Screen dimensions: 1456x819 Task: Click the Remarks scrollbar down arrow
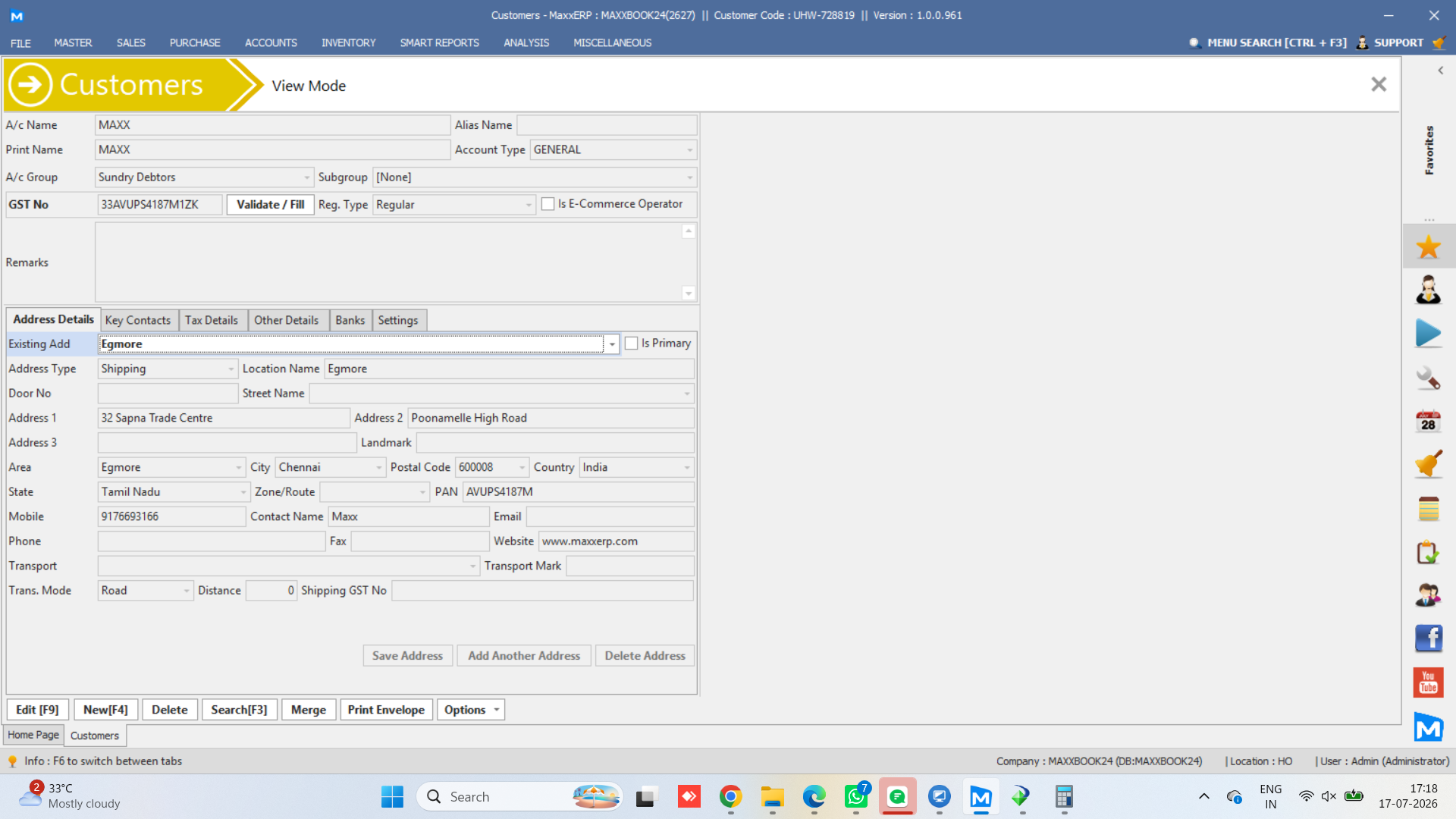[689, 293]
